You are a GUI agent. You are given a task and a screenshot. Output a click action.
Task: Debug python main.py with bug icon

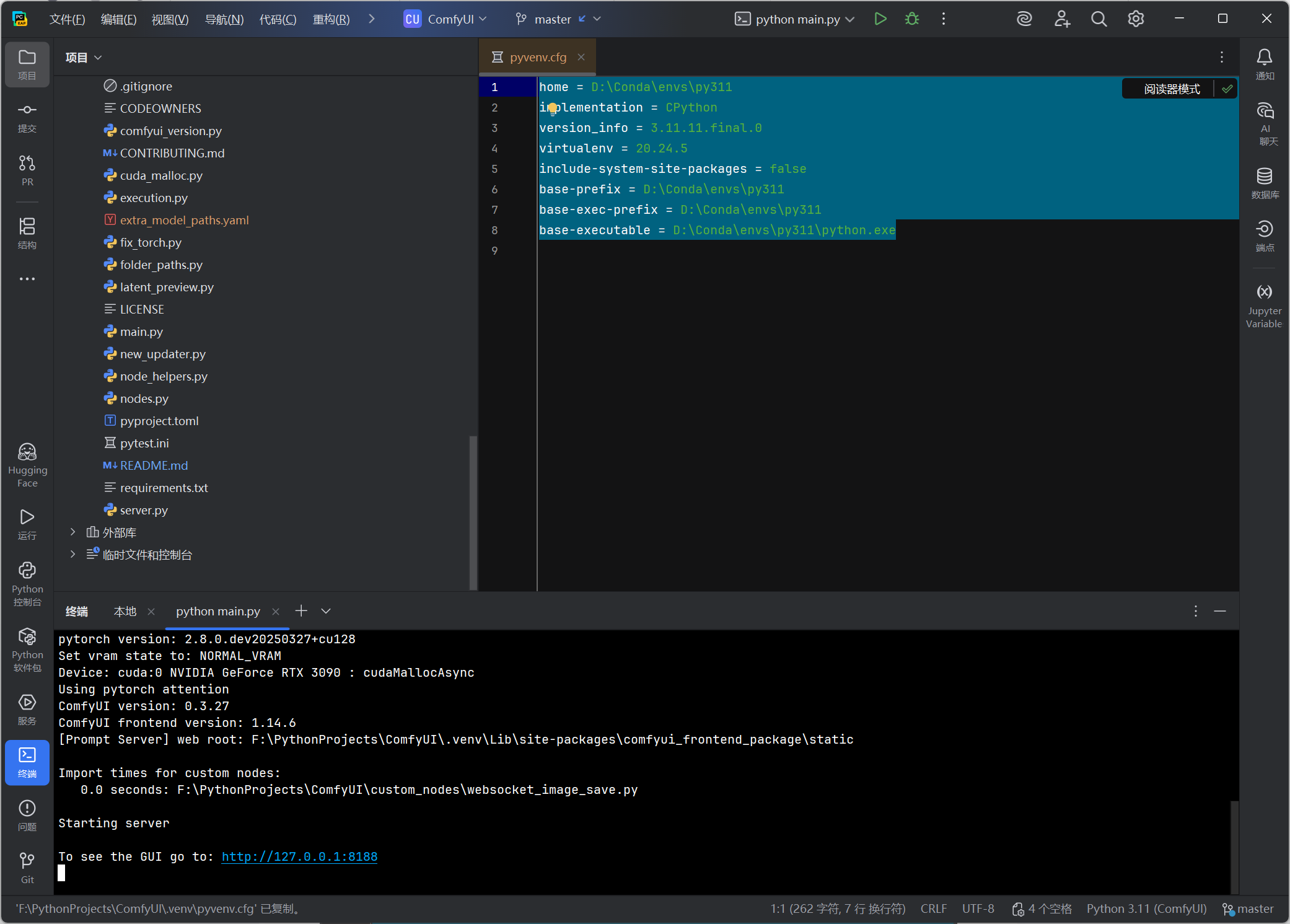912,19
